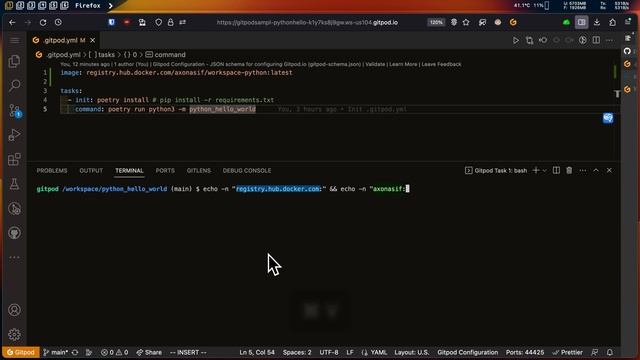Click the Leave Feedback code lens link
This screenshot has height=360, width=640.
pos(441,64)
